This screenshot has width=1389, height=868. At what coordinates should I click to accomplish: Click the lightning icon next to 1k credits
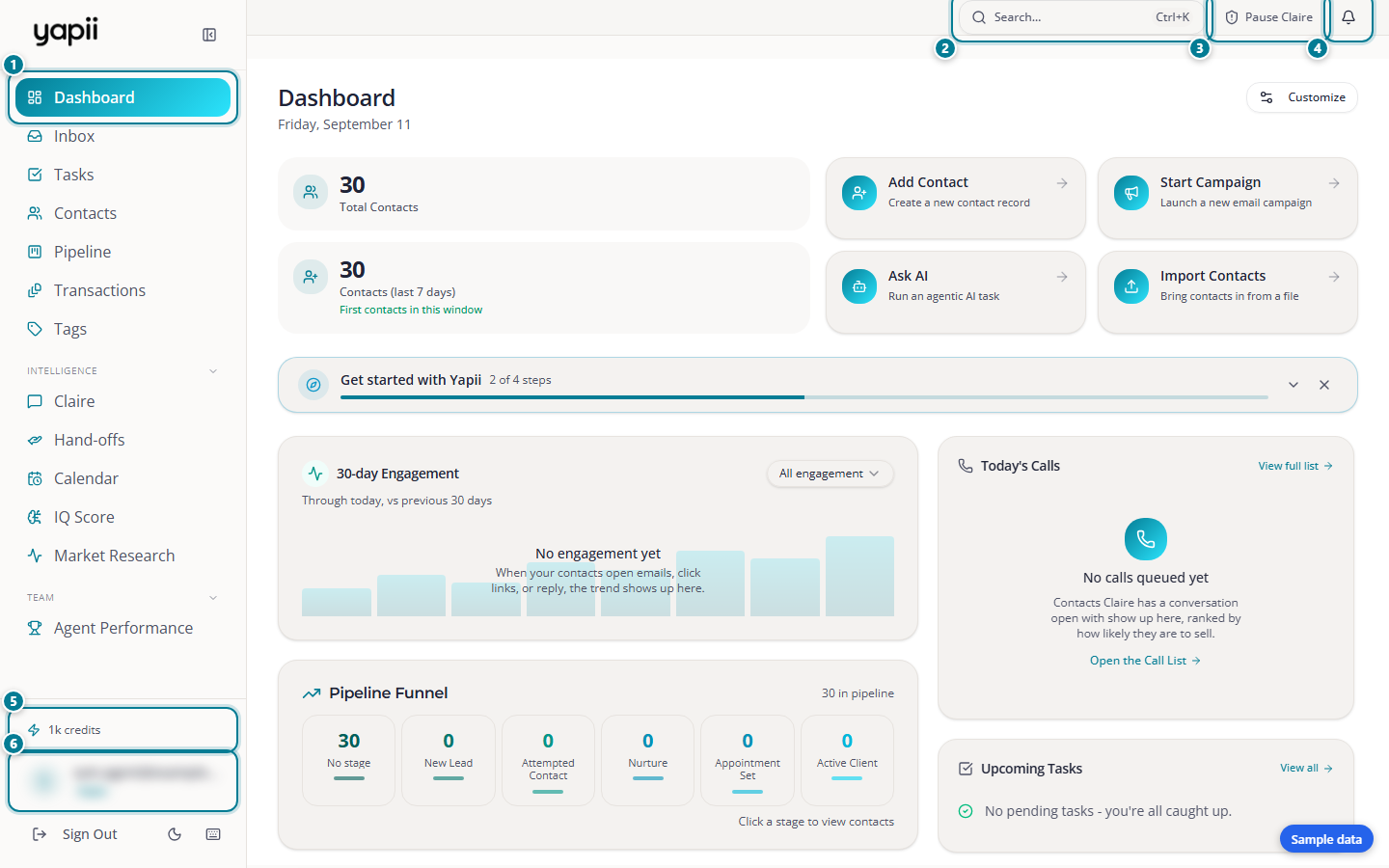pos(34,730)
